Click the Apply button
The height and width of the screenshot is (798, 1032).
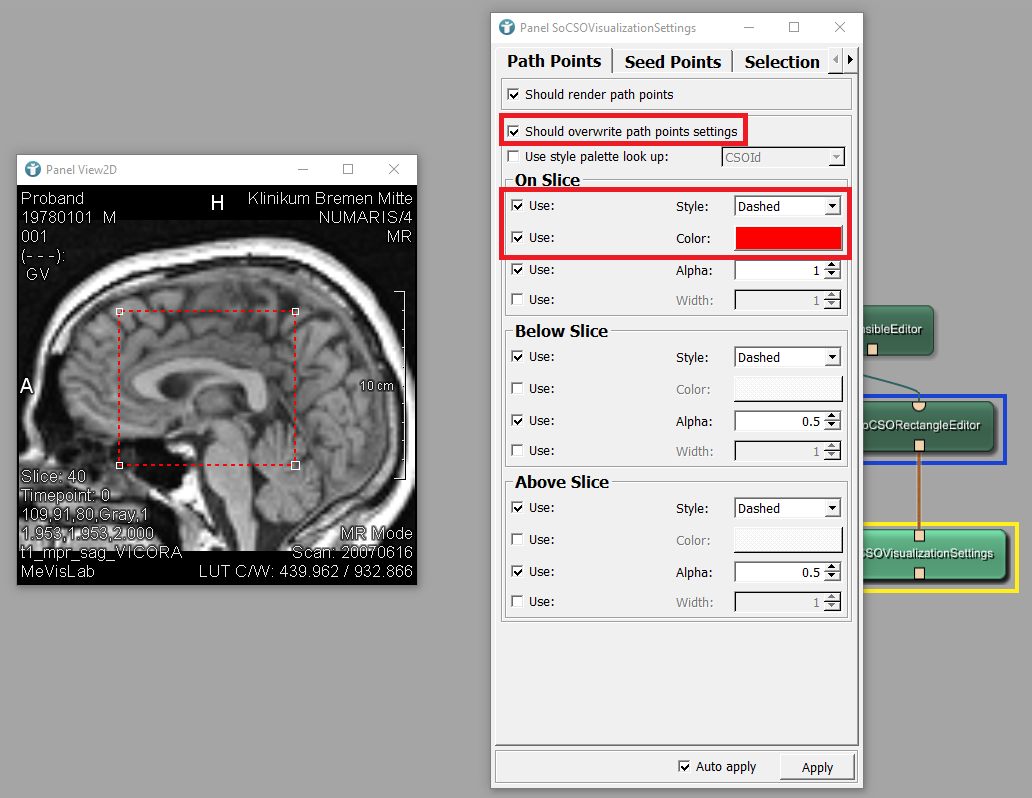point(817,767)
